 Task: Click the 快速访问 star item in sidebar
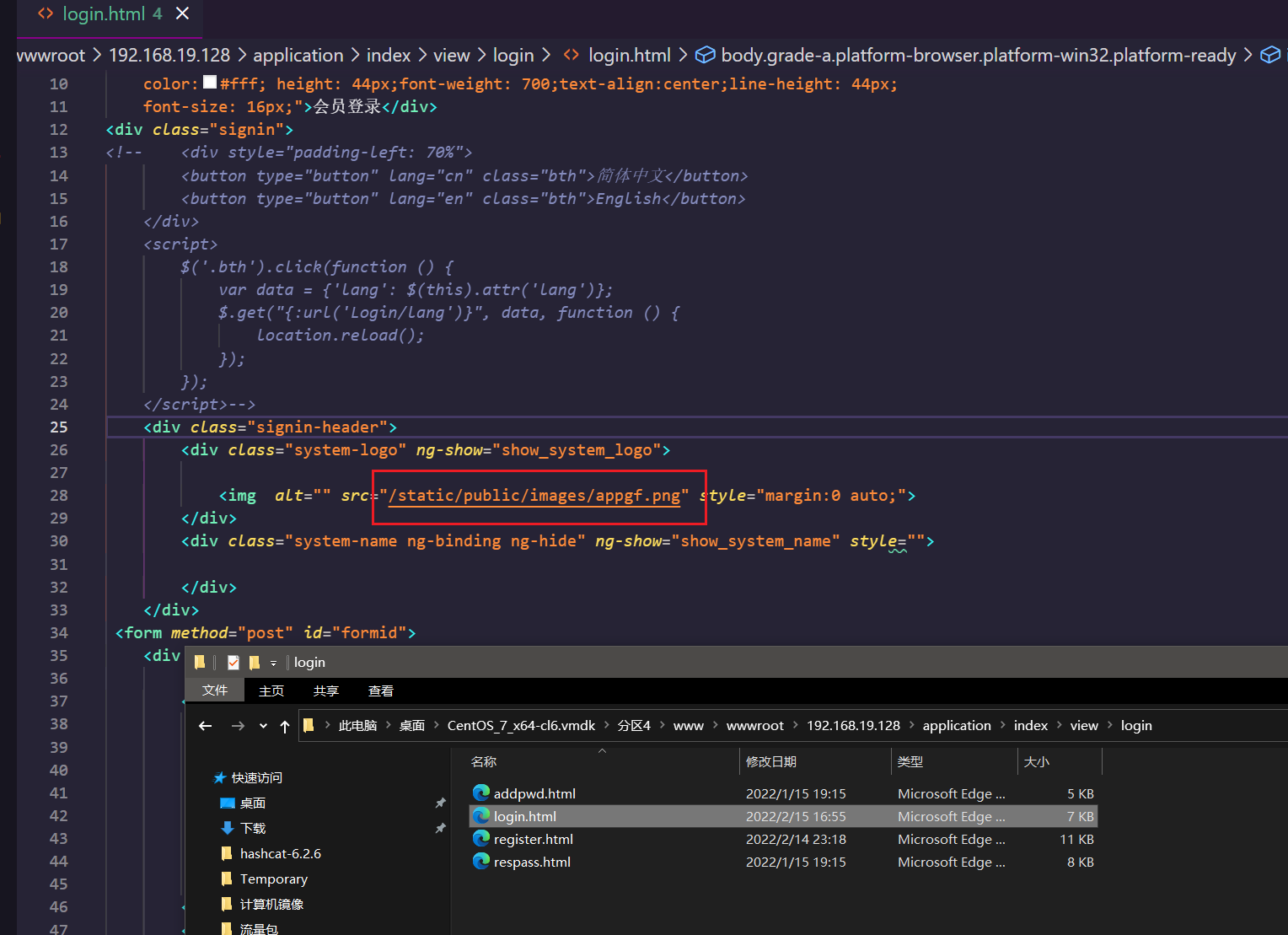tap(249, 778)
